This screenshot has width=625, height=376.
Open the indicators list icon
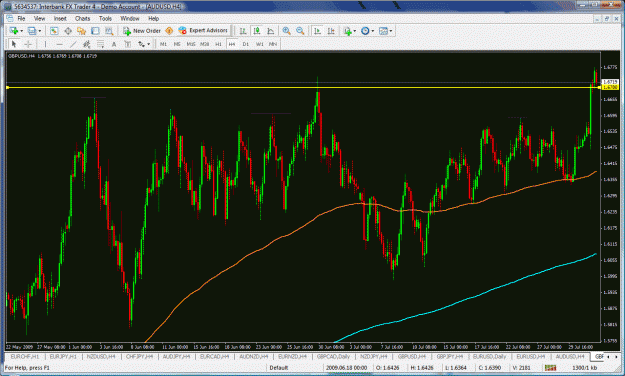point(348,31)
